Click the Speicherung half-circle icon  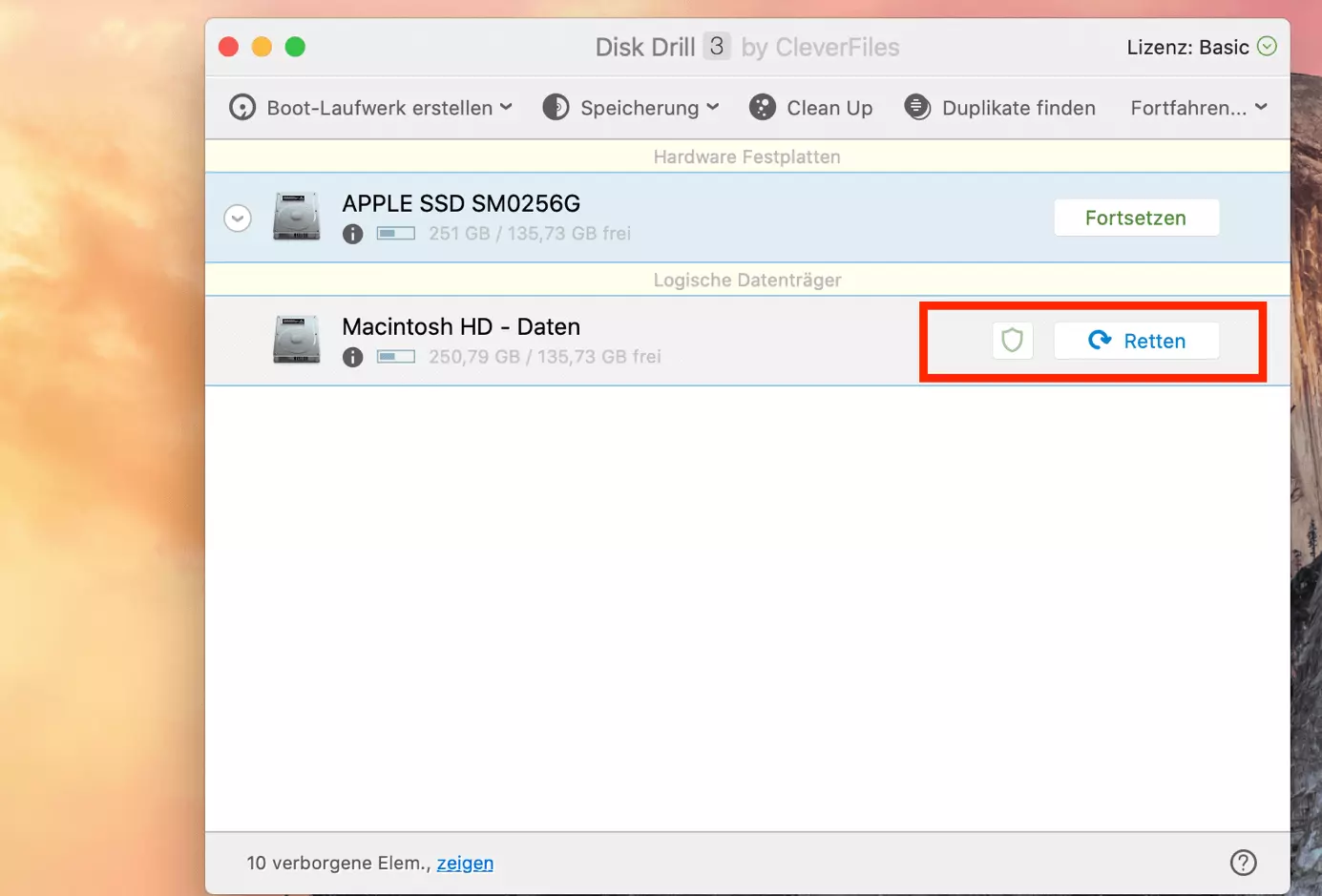(x=556, y=108)
